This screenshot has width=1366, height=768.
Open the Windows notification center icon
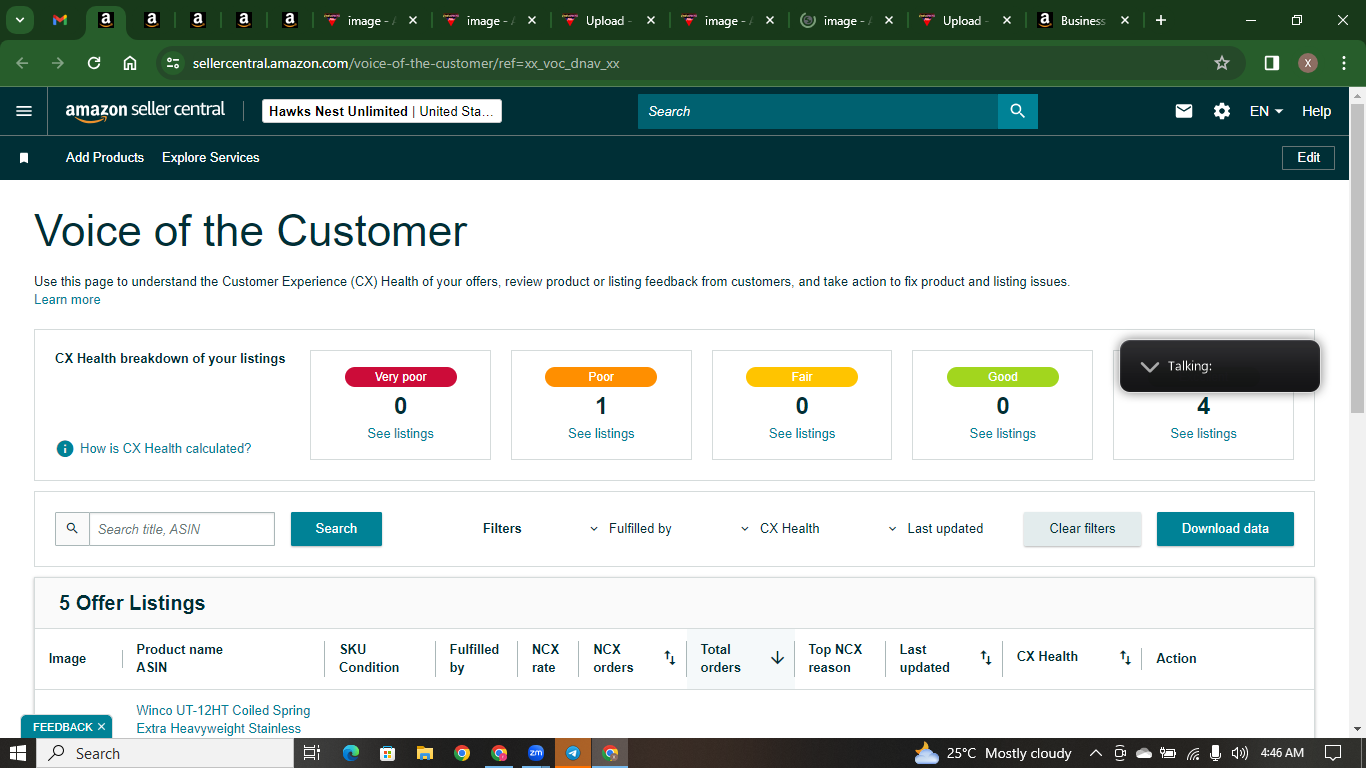coord(1332,753)
